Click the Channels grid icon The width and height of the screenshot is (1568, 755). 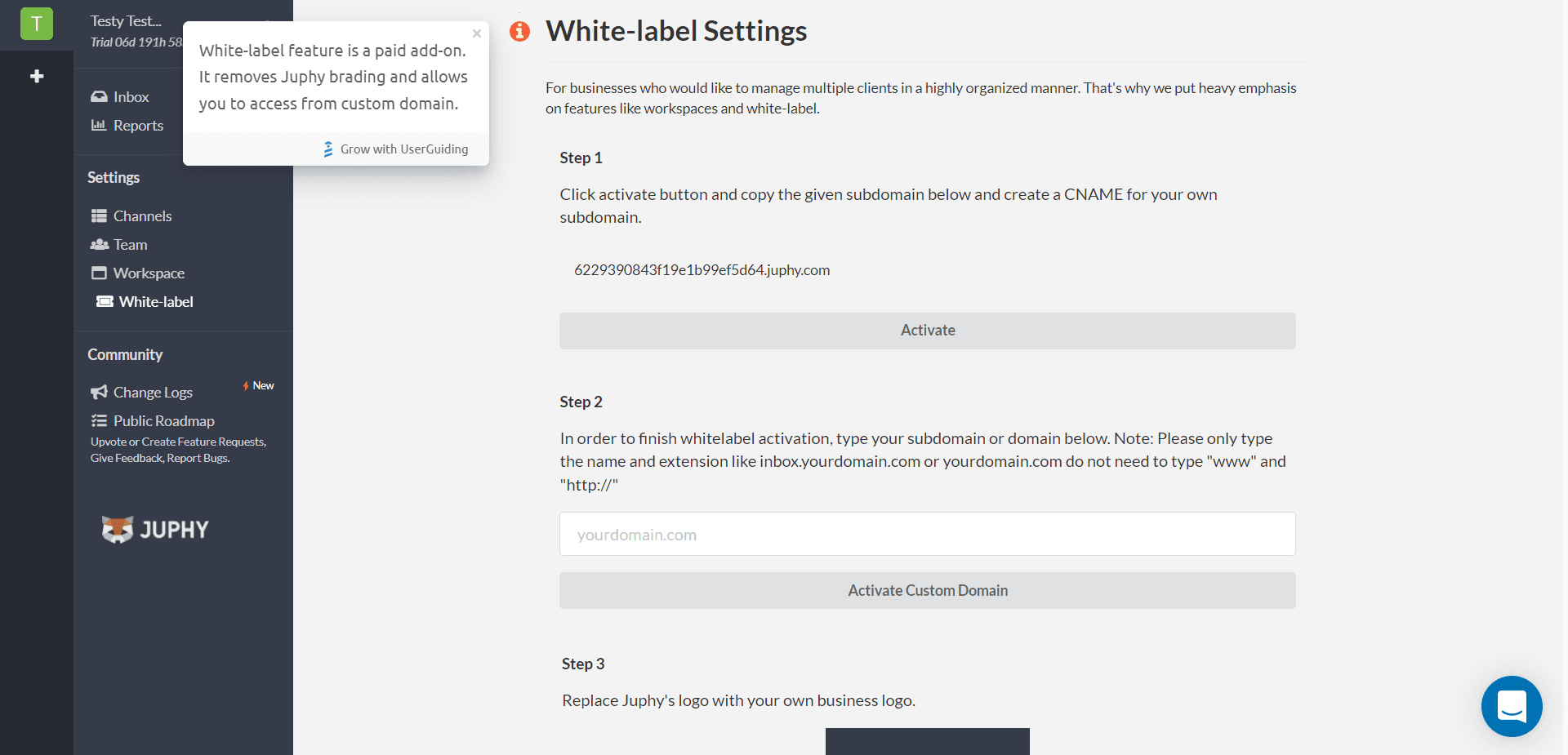point(99,215)
